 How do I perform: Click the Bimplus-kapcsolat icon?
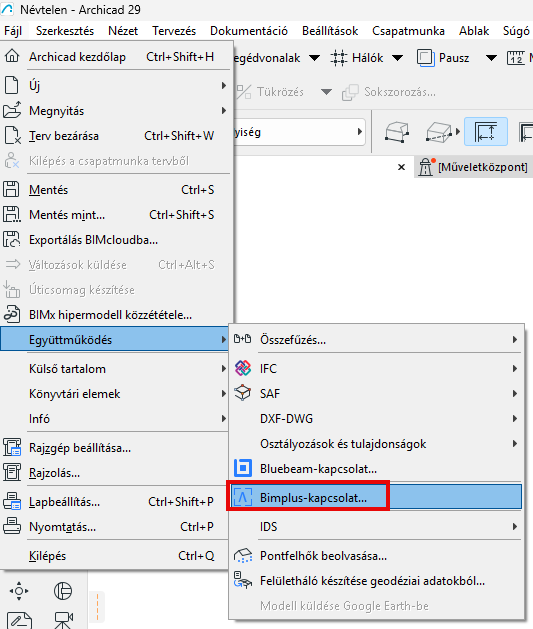tap(243, 497)
